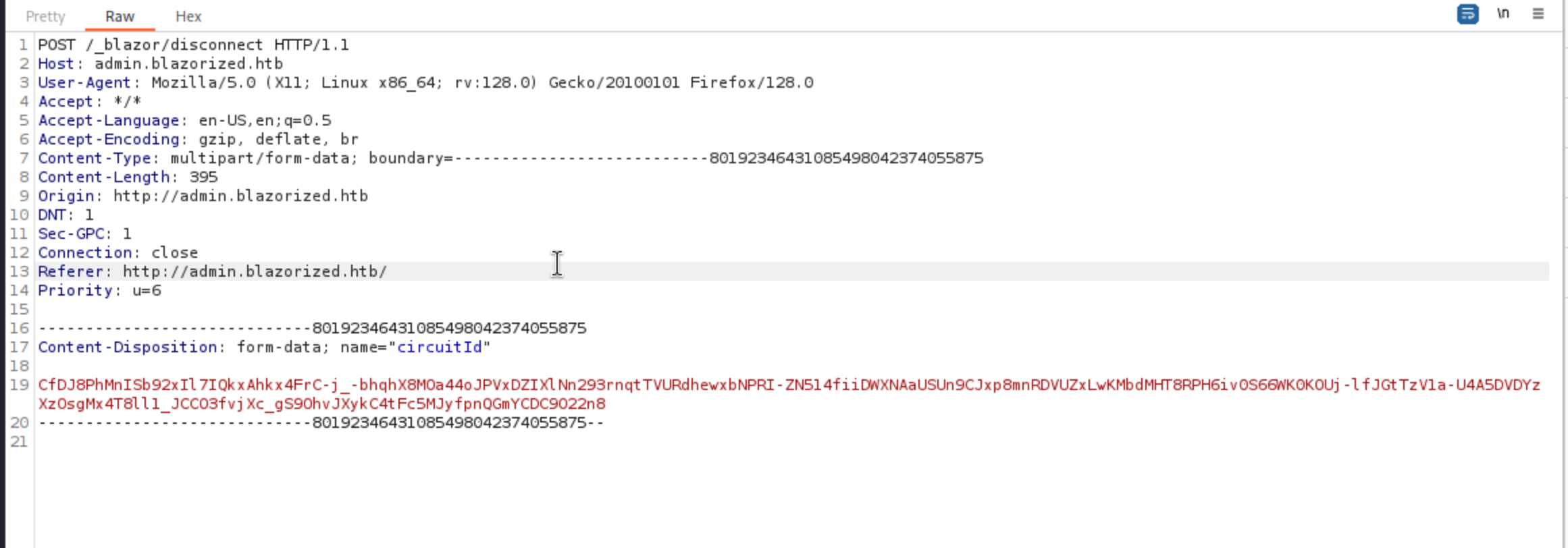Viewport: 1568px width, 548px height.
Task: Select the Raw tab
Action: (x=120, y=16)
